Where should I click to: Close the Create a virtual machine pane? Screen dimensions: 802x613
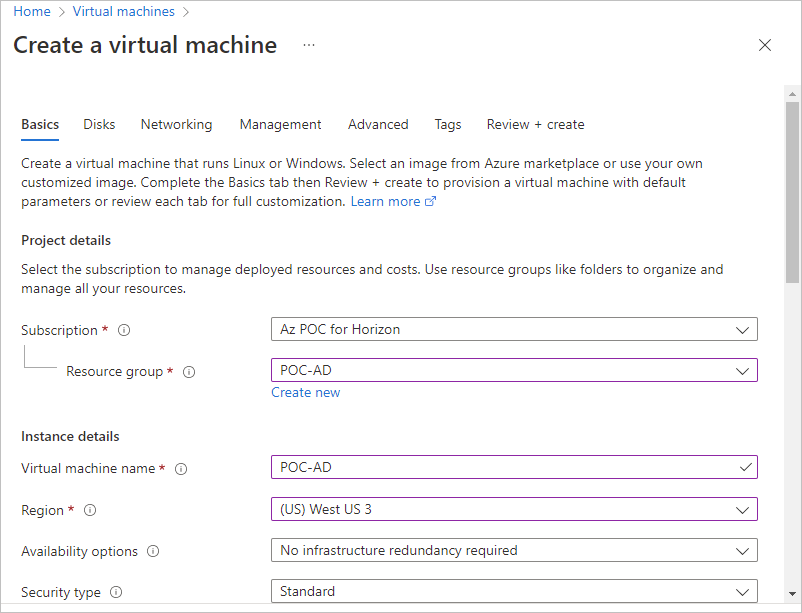pyautogui.click(x=765, y=45)
